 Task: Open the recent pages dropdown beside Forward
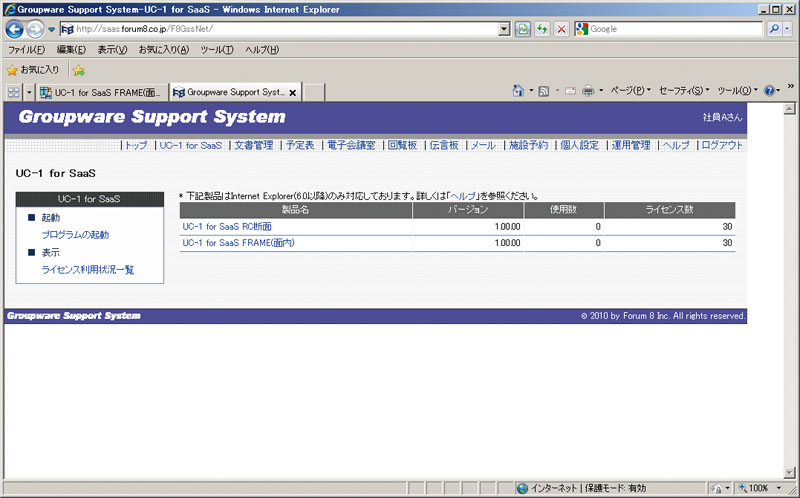point(52,30)
